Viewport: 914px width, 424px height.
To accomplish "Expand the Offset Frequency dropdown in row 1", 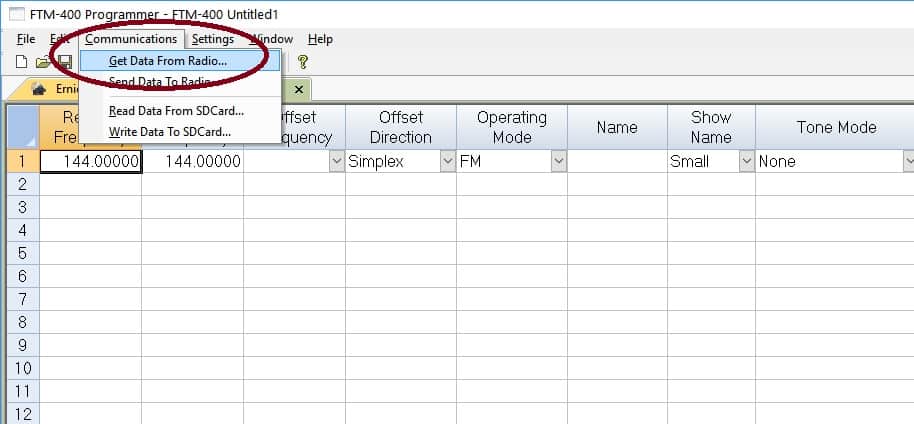I will [337, 162].
